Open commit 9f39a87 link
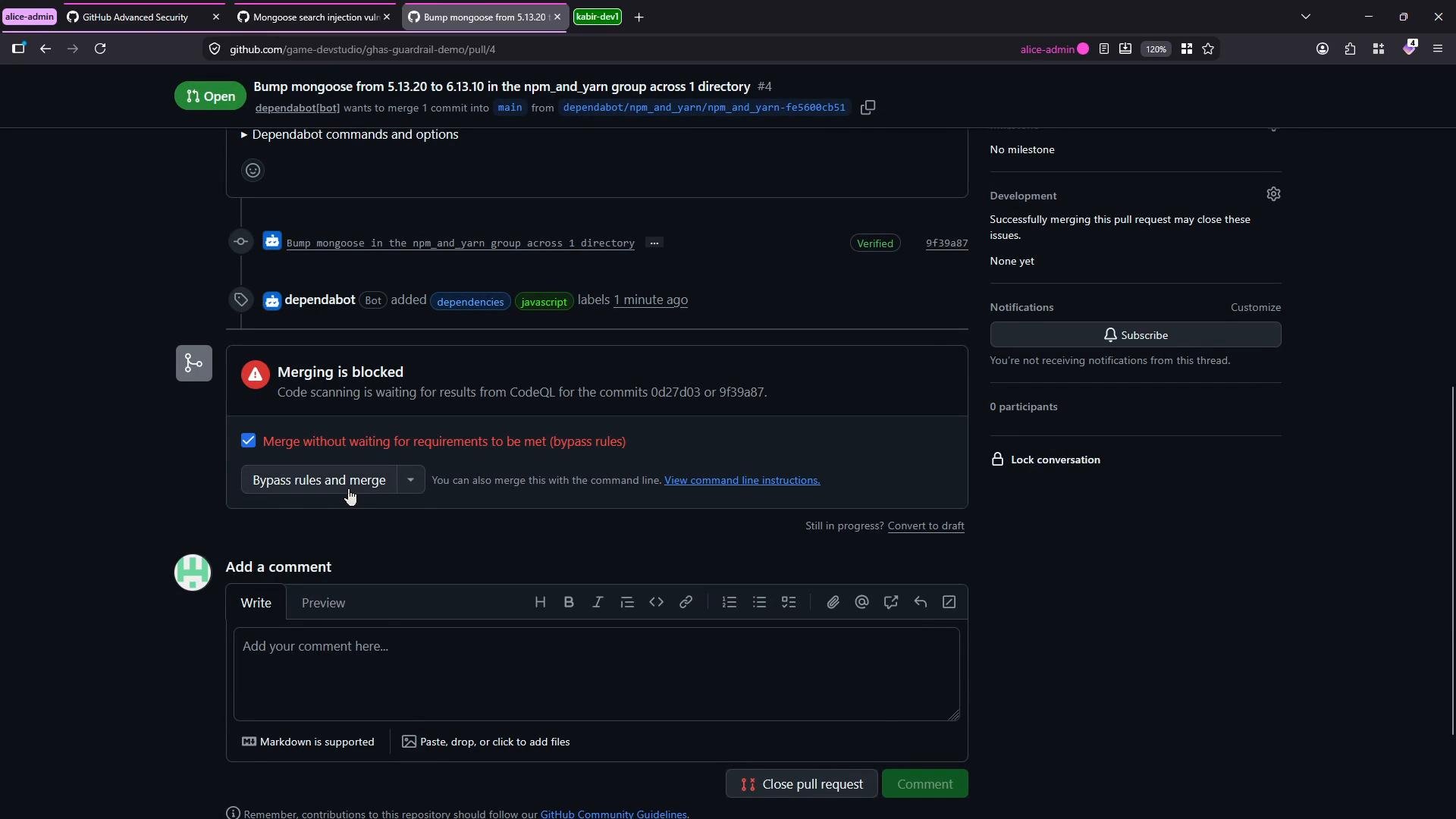The image size is (1456, 819). 946,243
